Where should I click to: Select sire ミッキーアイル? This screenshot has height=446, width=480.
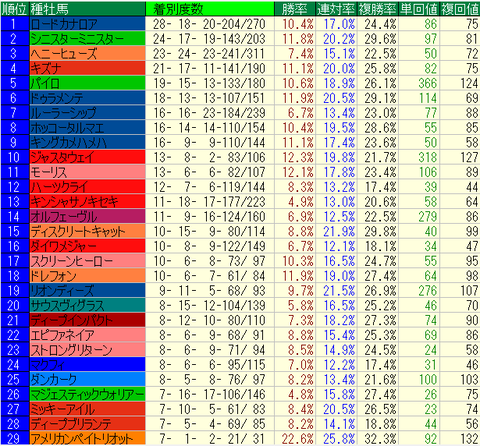point(87,409)
